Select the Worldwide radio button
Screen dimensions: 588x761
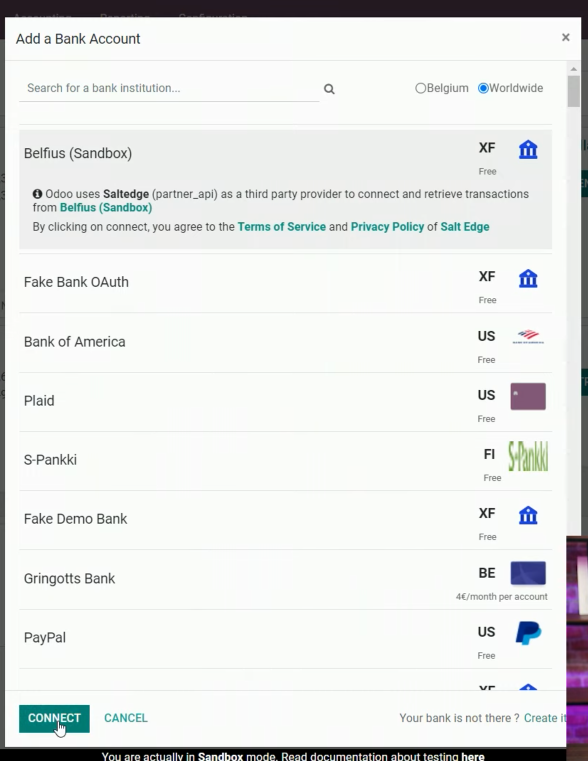click(x=483, y=88)
